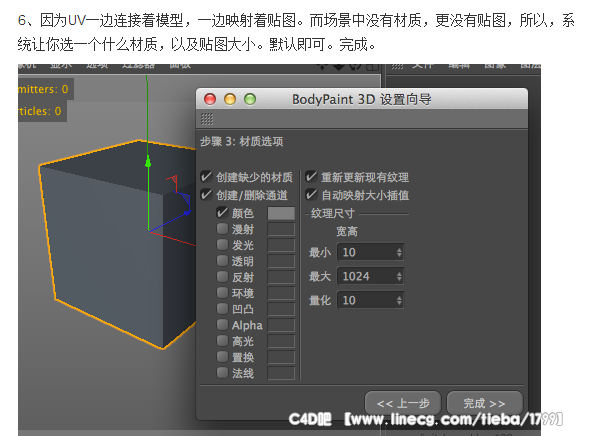Enable the 环境 channel checkbox
Screen dimensions: 589x436
click(222, 292)
